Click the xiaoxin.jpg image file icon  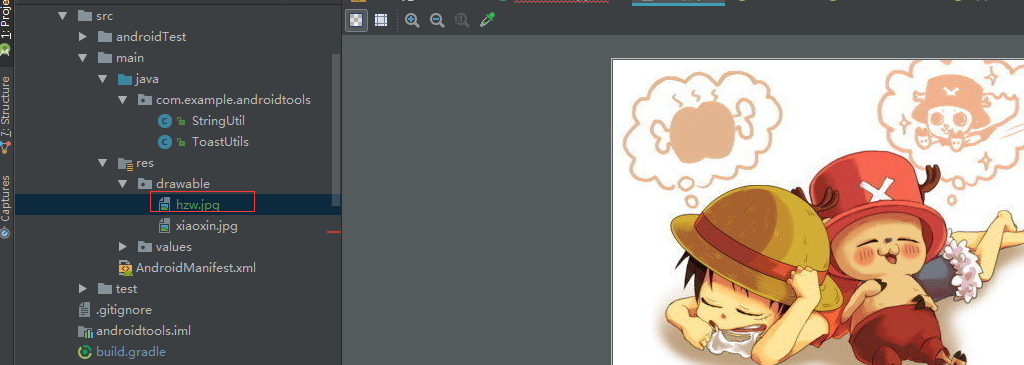tap(165, 226)
